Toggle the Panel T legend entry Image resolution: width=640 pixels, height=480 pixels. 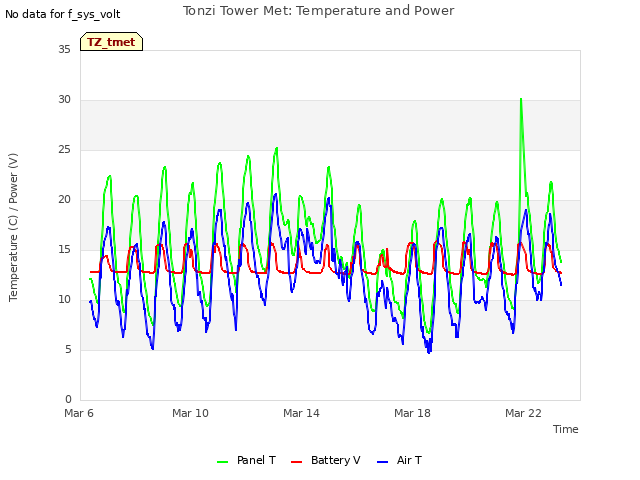coord(247,460)
